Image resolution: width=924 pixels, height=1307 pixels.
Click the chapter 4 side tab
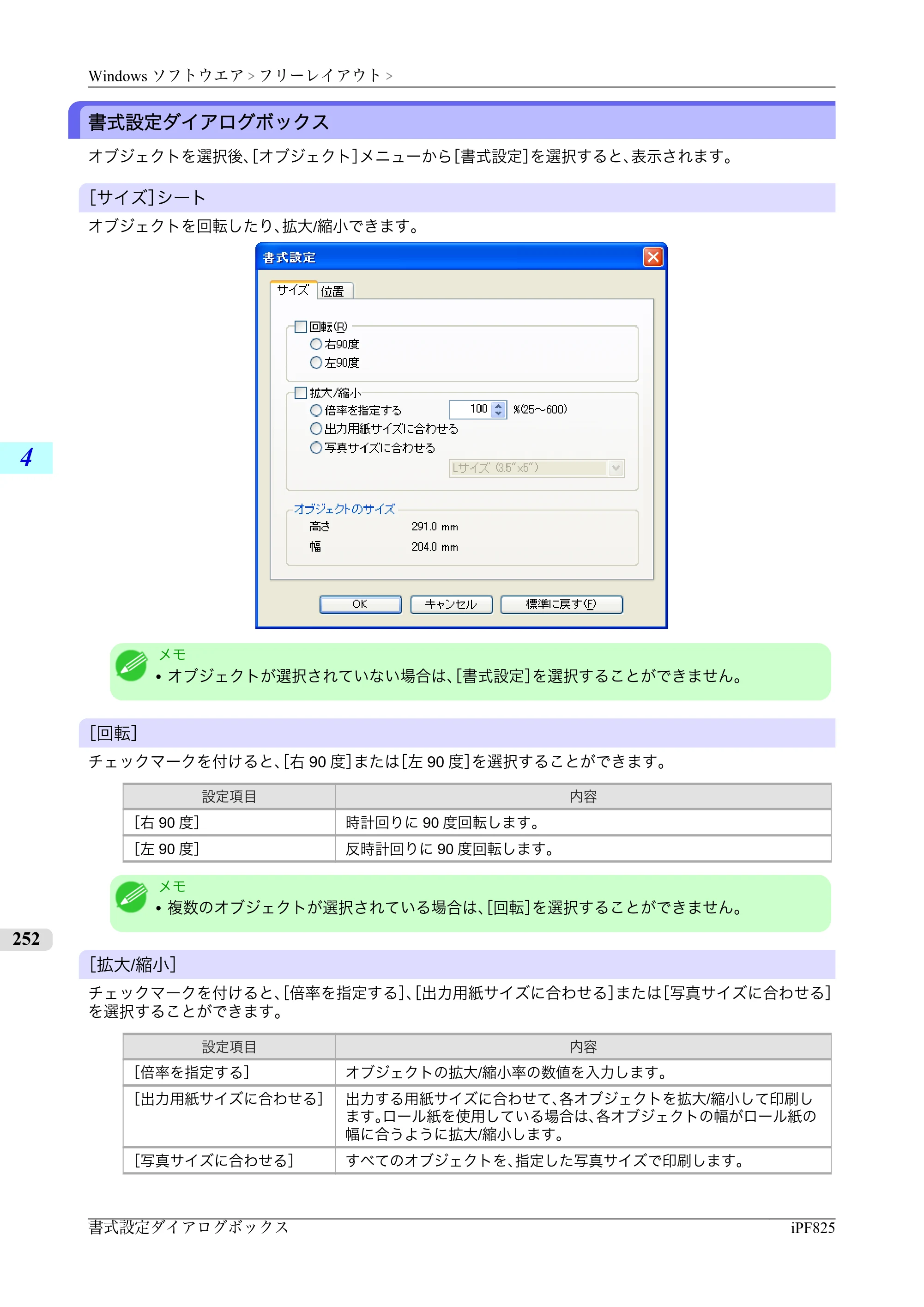click(x=26, y=458)
